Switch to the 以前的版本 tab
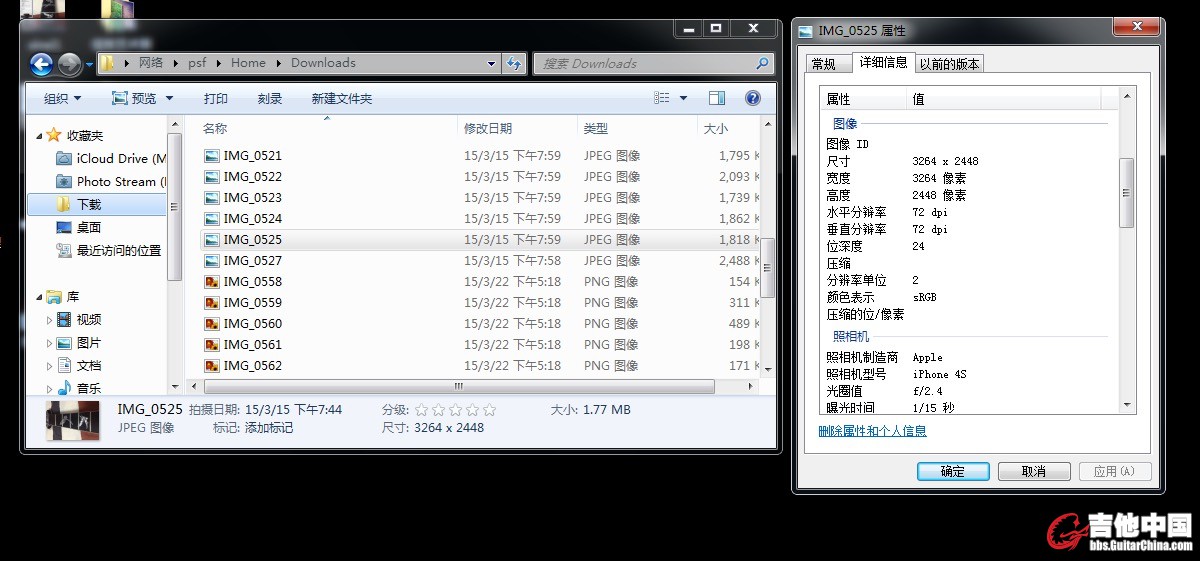The image size is (1200, 561). (950, 64)
